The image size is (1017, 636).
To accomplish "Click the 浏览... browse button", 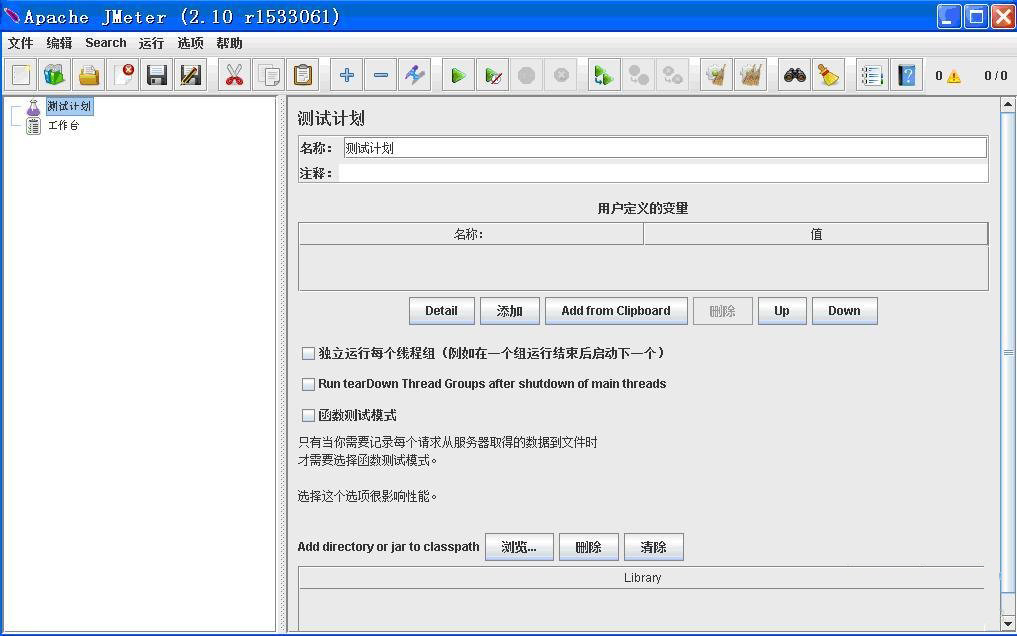I will [519, 547].
